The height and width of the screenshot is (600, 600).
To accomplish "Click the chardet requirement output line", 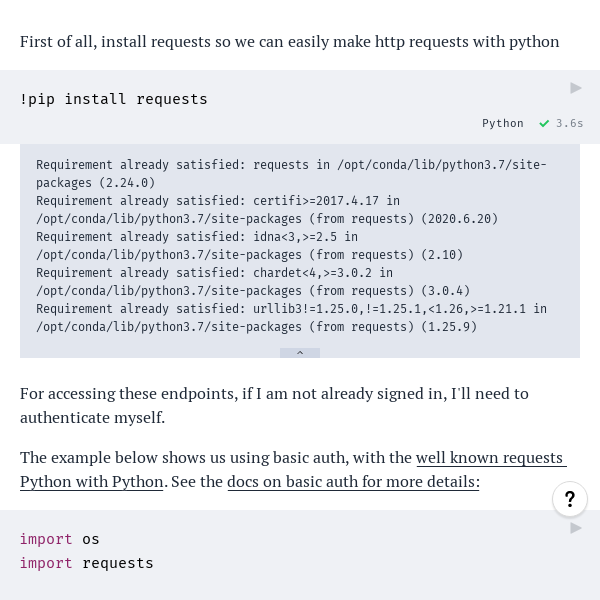I will click(253, 282).
